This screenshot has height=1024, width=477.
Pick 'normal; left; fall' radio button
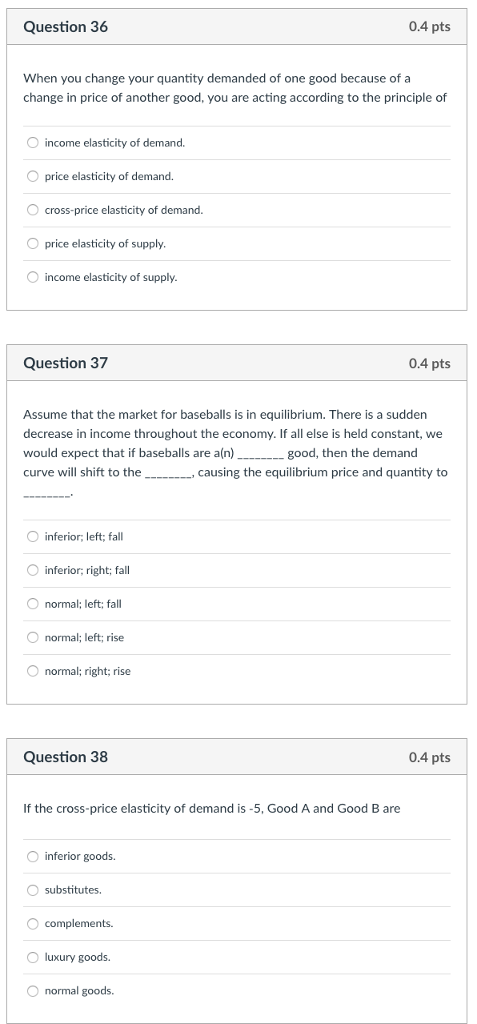(33, 603)
